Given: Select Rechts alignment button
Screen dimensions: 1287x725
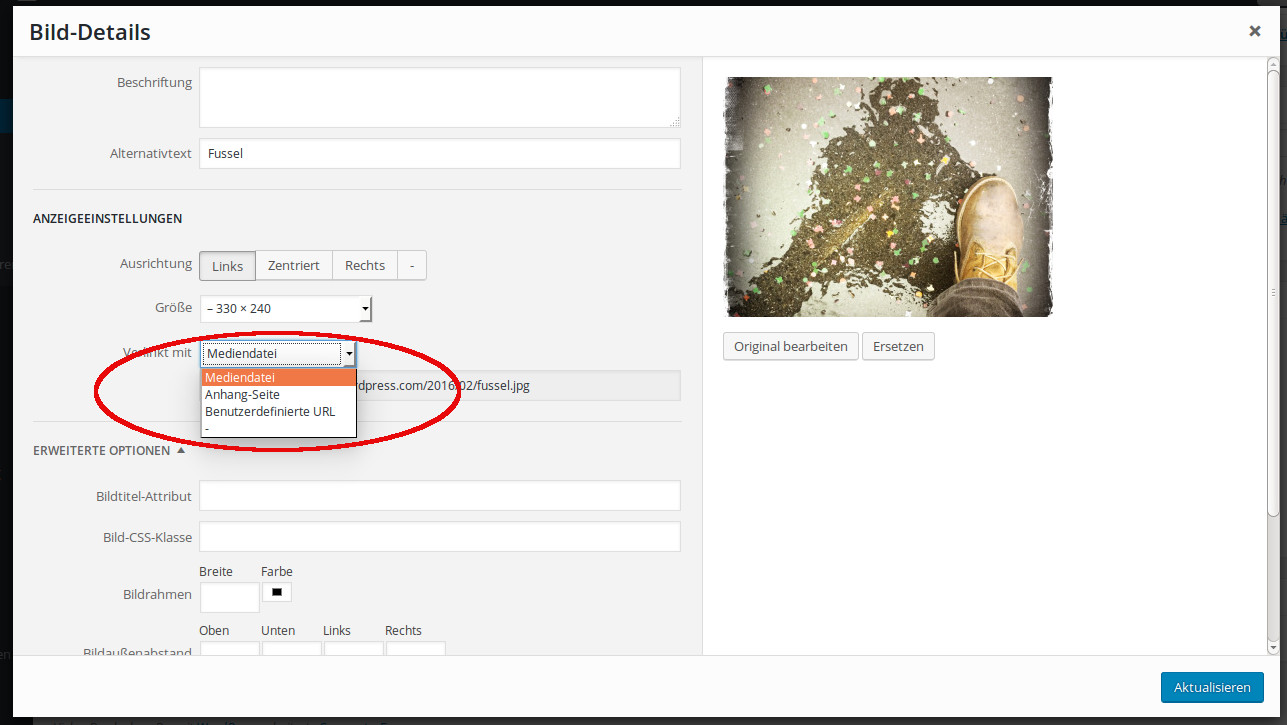Looking at the screenshot, I should point(364,266).
